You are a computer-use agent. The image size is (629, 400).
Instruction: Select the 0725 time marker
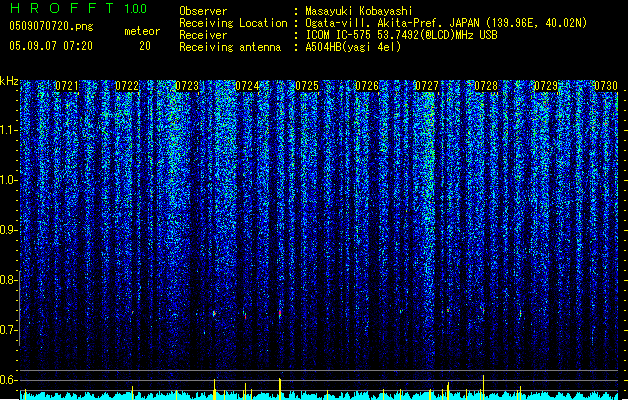[x=307, y=86]
